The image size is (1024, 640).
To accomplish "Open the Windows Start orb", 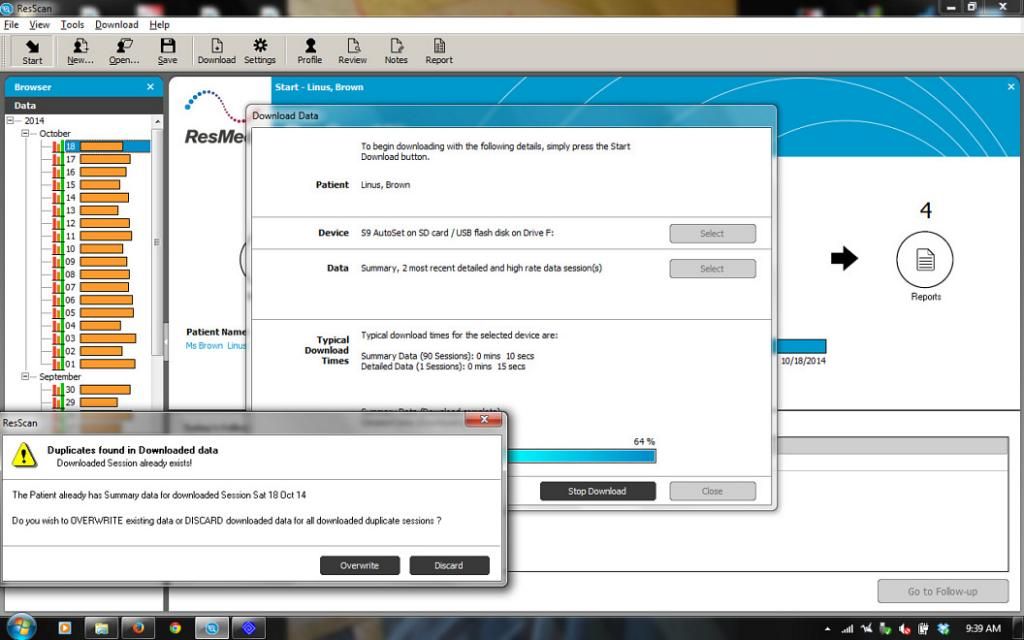I will pos(22,627).
